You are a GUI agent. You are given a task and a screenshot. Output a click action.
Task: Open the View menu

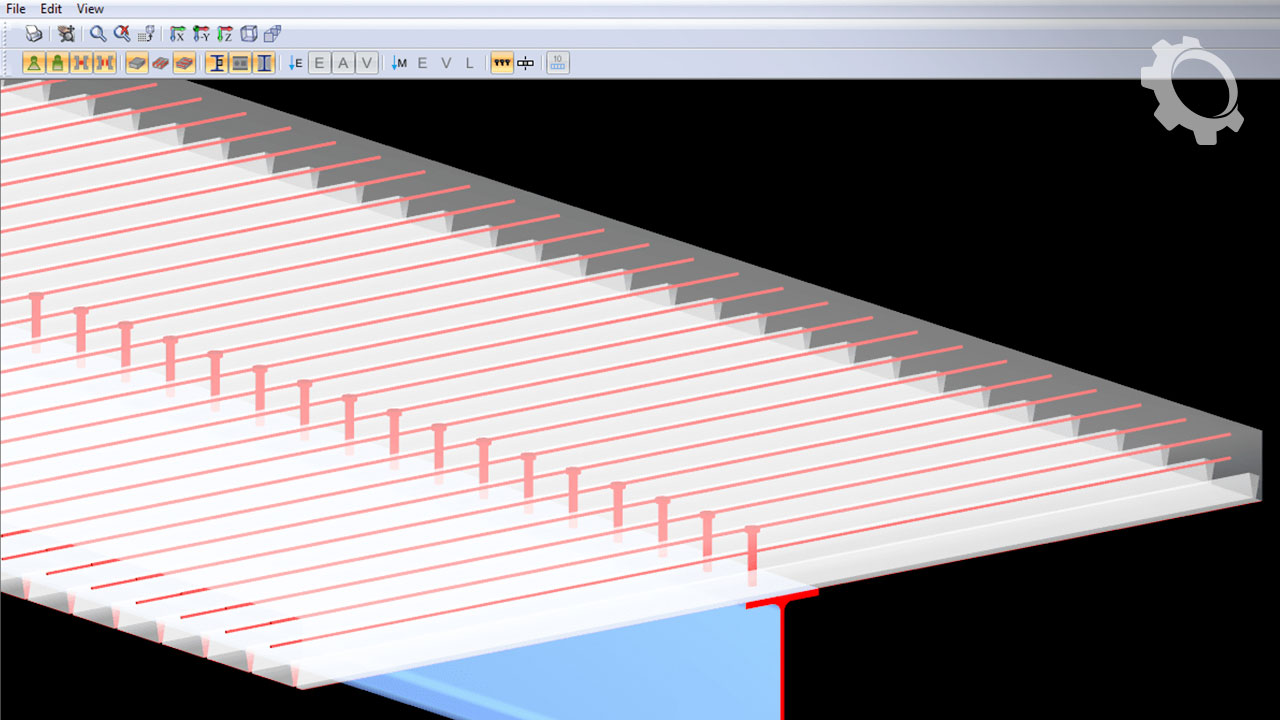pyautogui.click(x=90, y=9)
